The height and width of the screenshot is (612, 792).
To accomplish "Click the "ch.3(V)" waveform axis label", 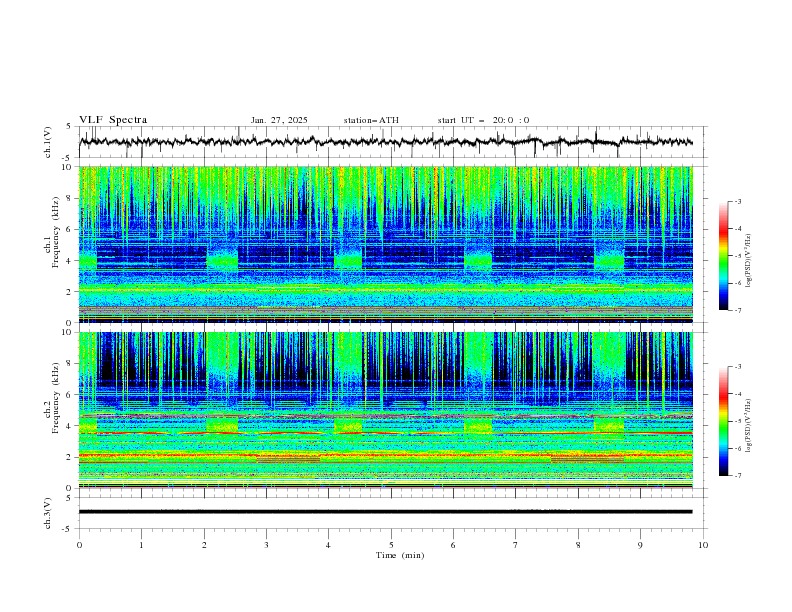I will [x=48, y=513].
